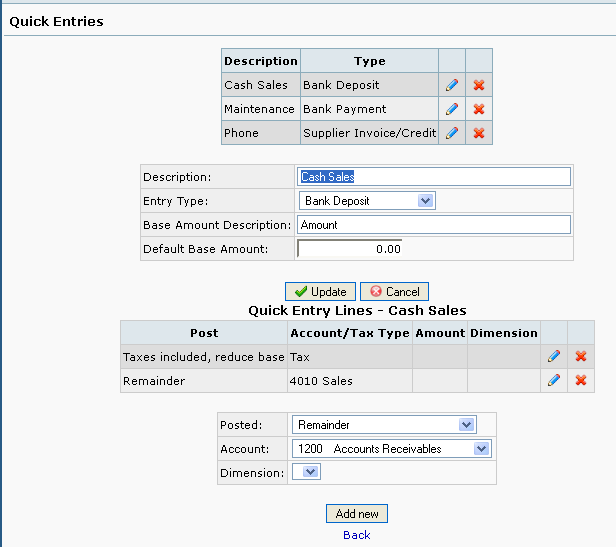Open the Dimension dropdown

click(306, 472)
